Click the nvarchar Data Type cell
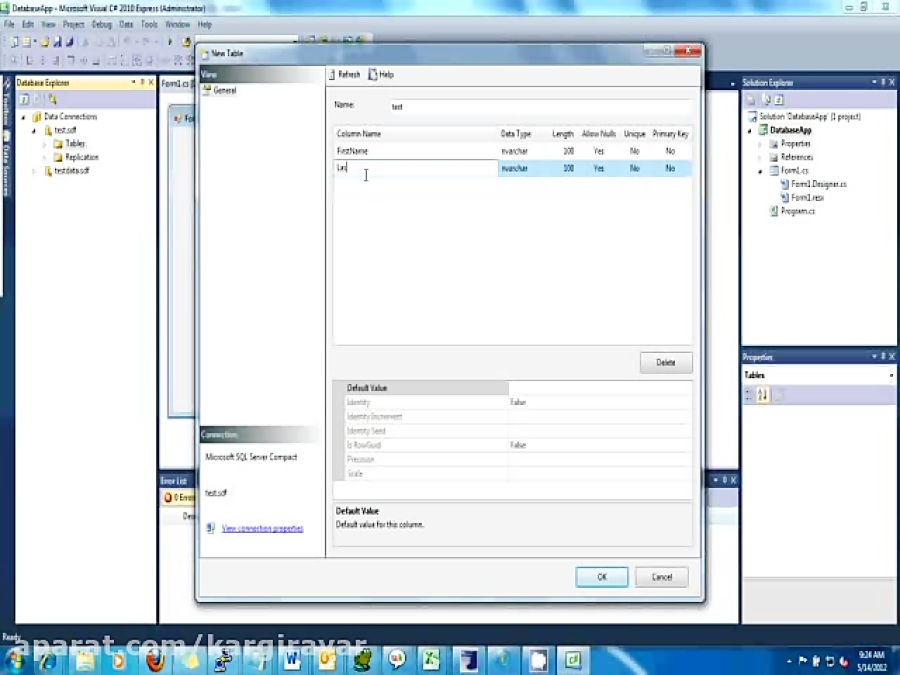 [514, 168]
